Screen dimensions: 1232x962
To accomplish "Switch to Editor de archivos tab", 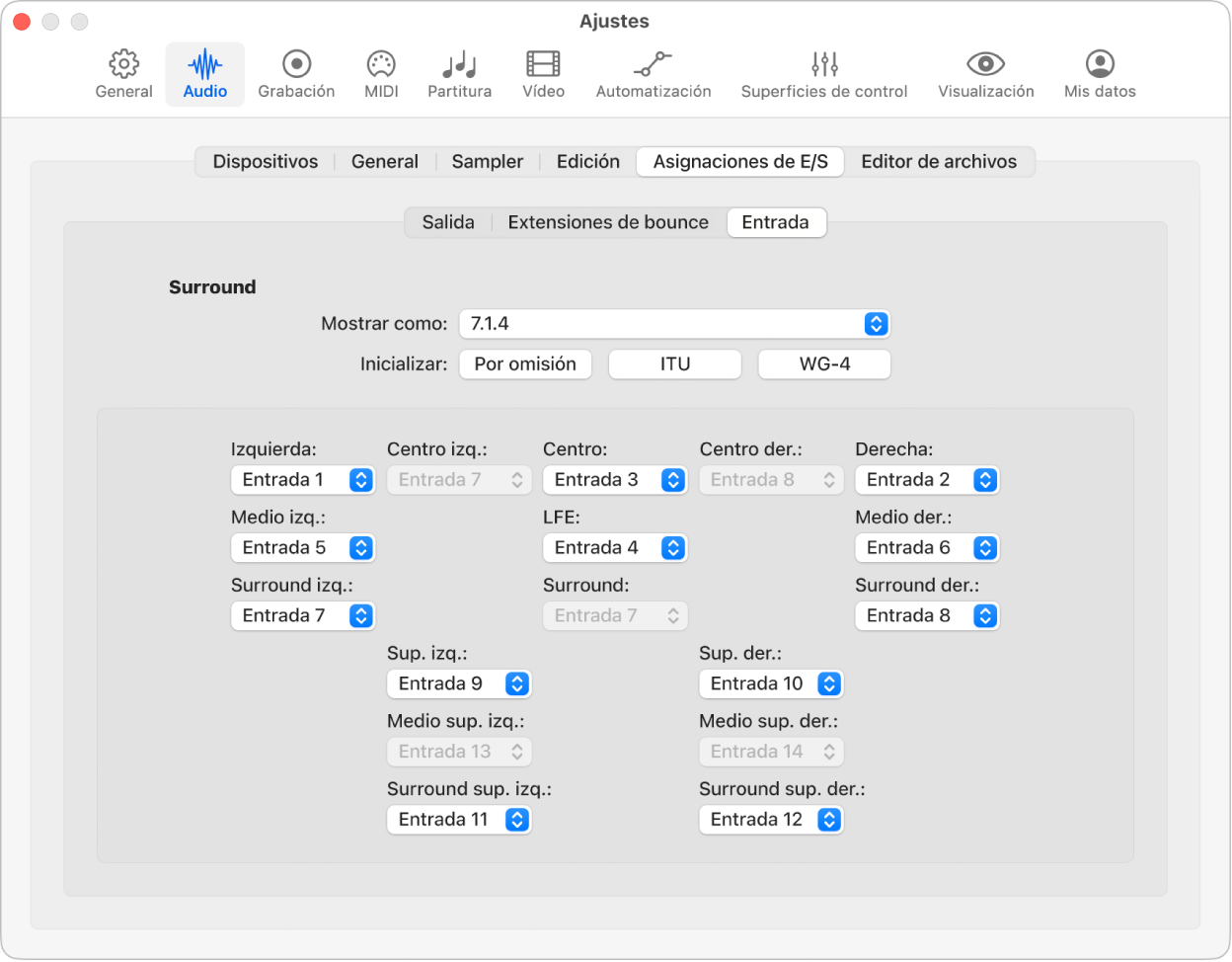I will [939, 162].
